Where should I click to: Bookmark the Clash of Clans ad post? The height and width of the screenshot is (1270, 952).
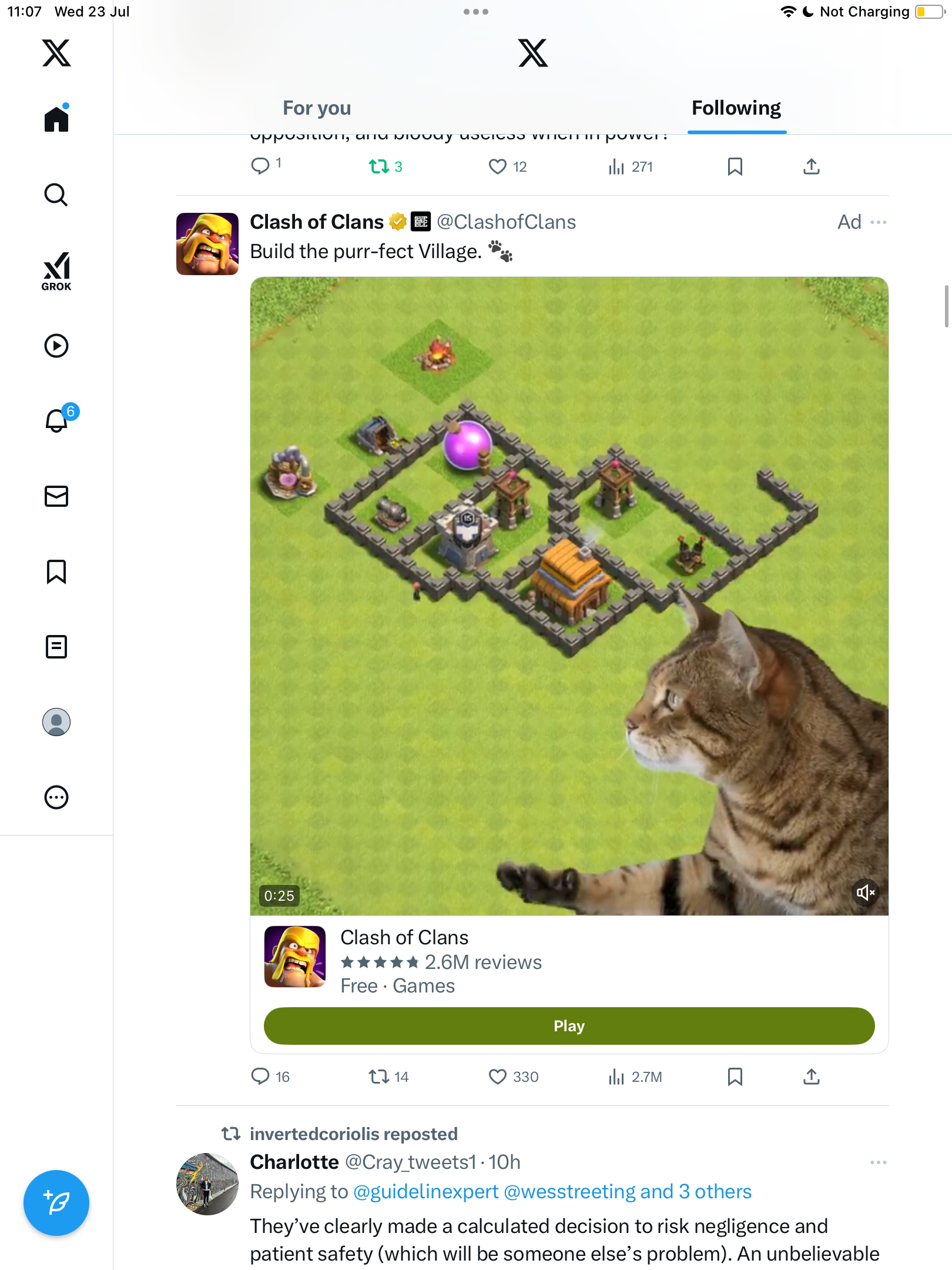(x=735, y=1077)
